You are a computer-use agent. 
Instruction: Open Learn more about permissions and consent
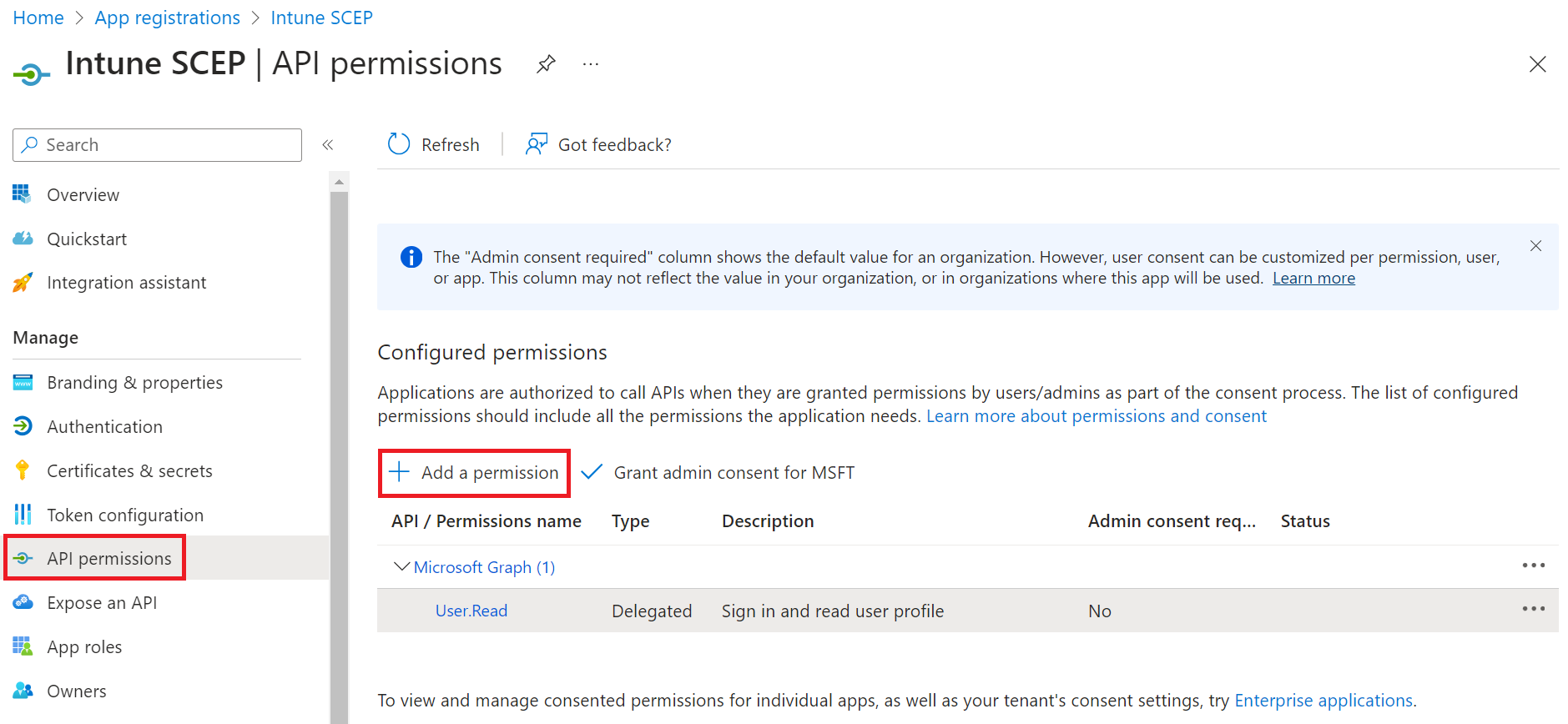pyautogui.click(x=1097, y=415)
